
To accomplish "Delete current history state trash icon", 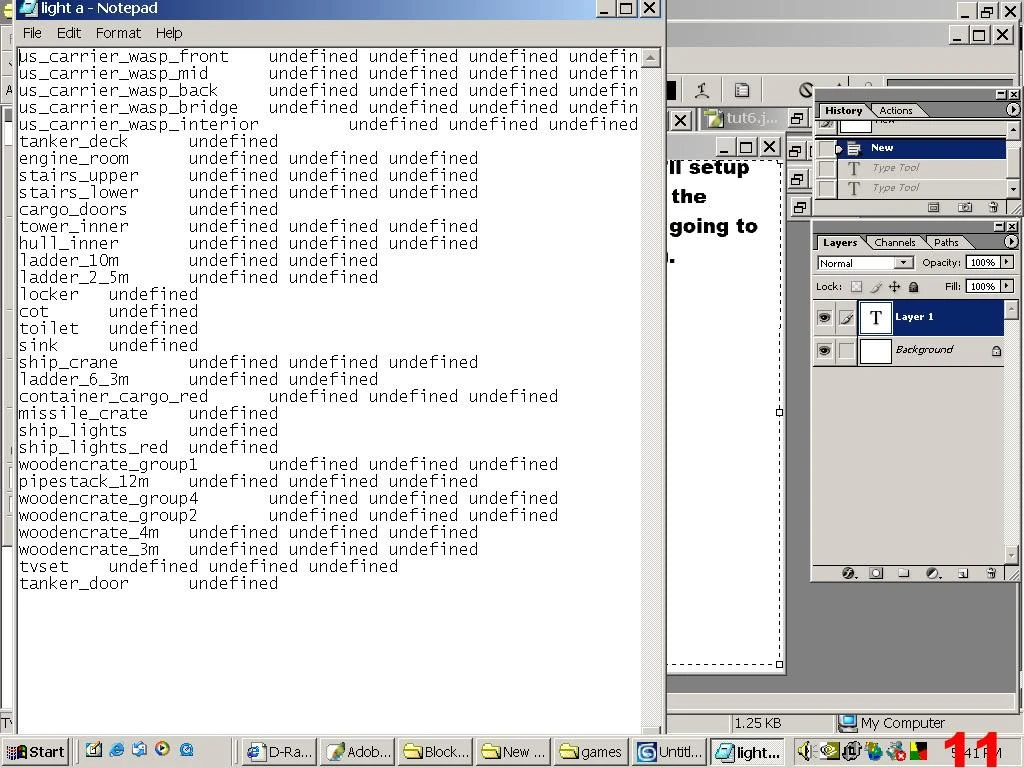I will pos(993,207).
